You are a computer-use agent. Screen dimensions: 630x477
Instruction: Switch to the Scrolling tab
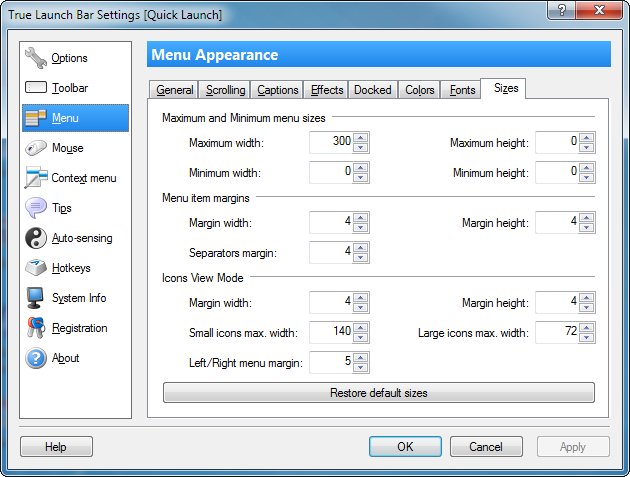225,90
